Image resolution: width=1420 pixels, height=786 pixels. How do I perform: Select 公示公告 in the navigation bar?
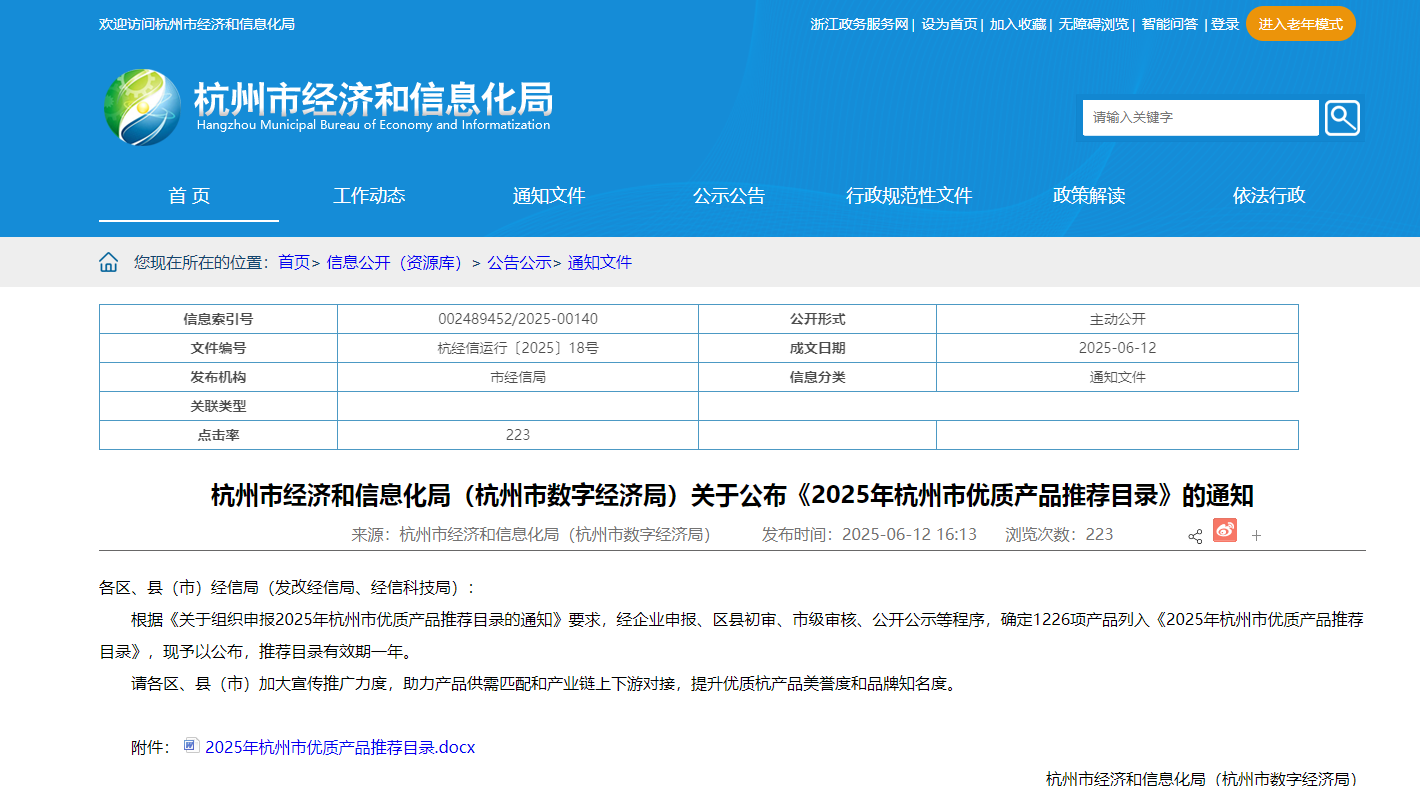pos(729,196)
